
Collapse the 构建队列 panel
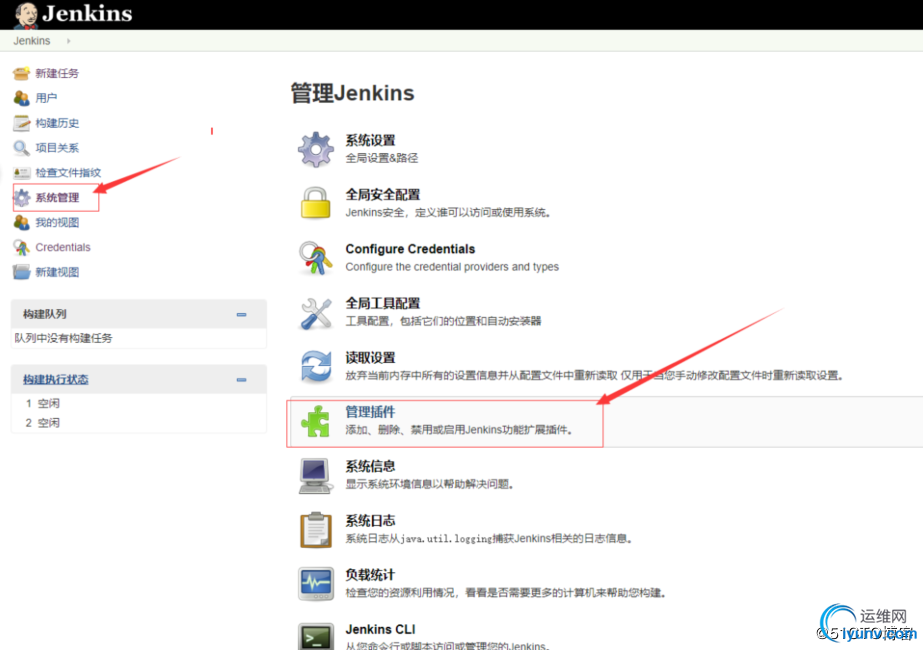241,315
